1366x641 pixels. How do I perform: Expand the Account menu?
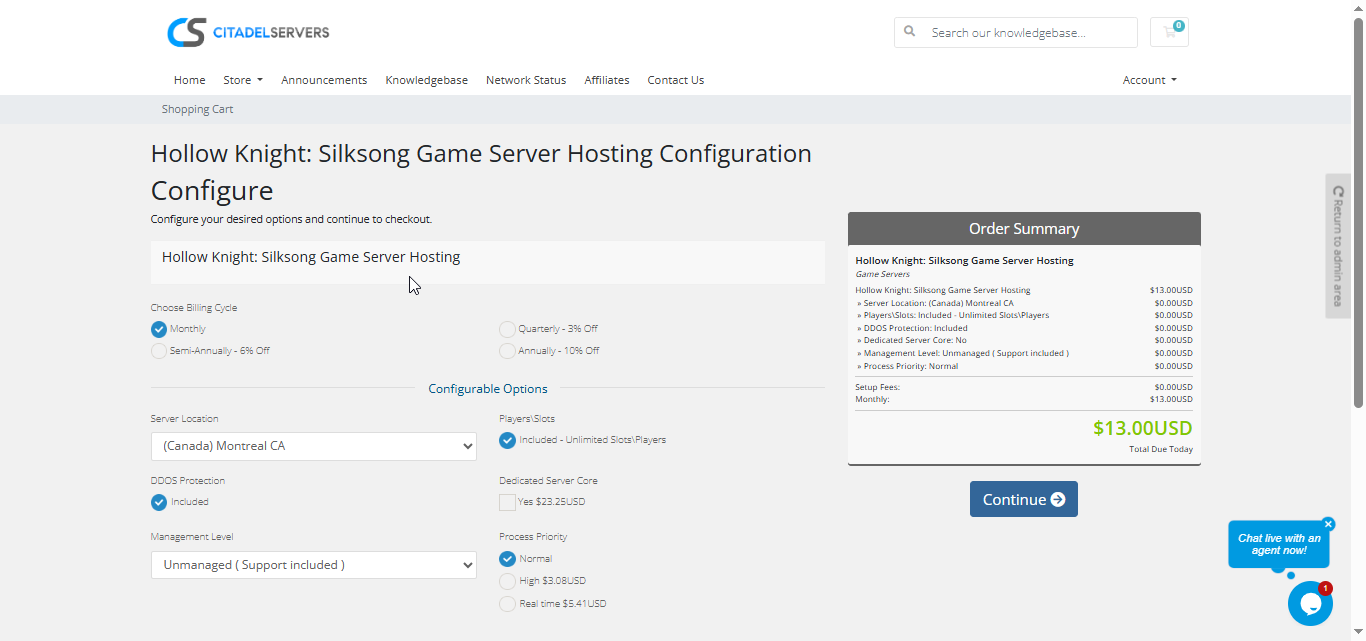click(1149, 80)
